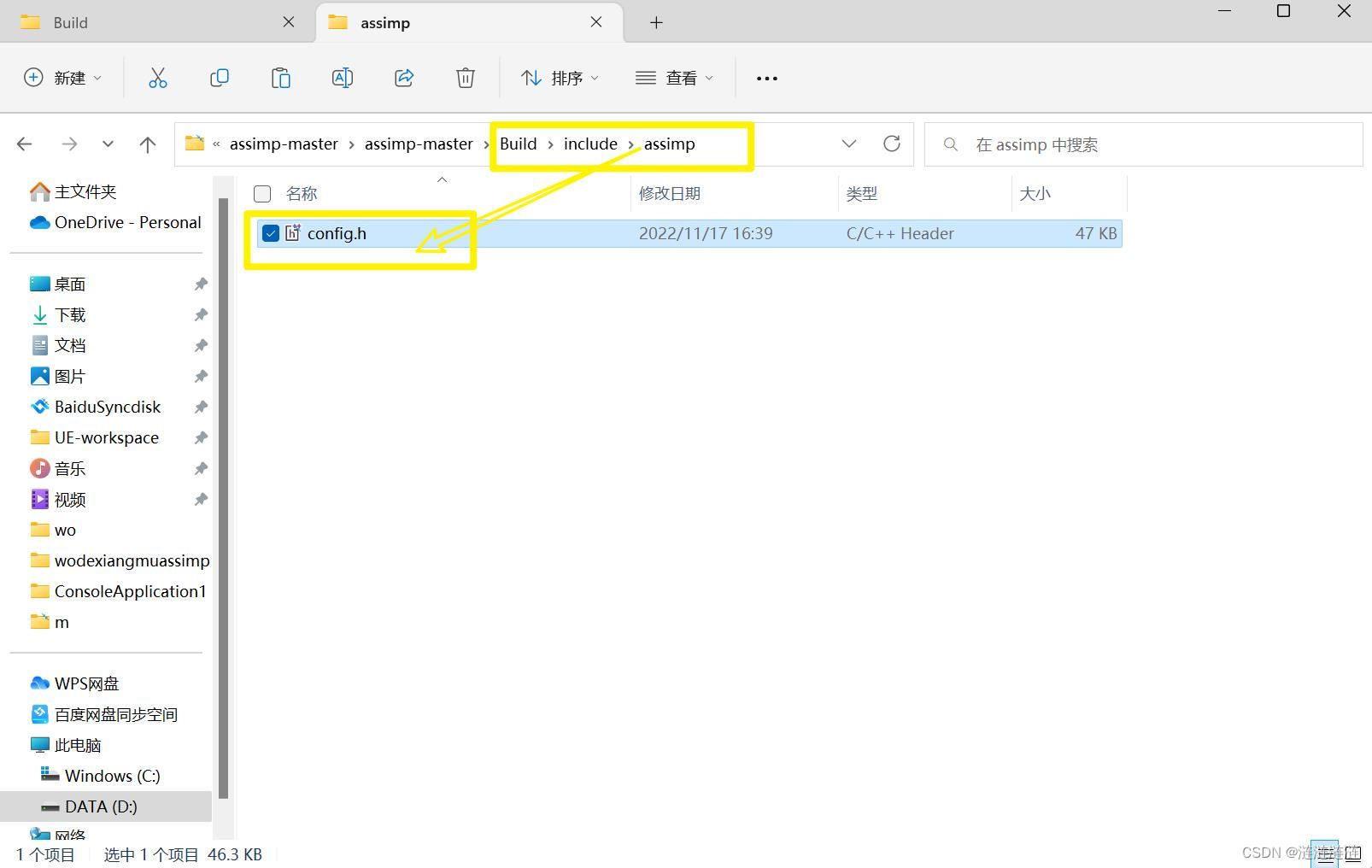Switch to the Build tab
Screen dimensions: 1372x868
click(155, 22)
